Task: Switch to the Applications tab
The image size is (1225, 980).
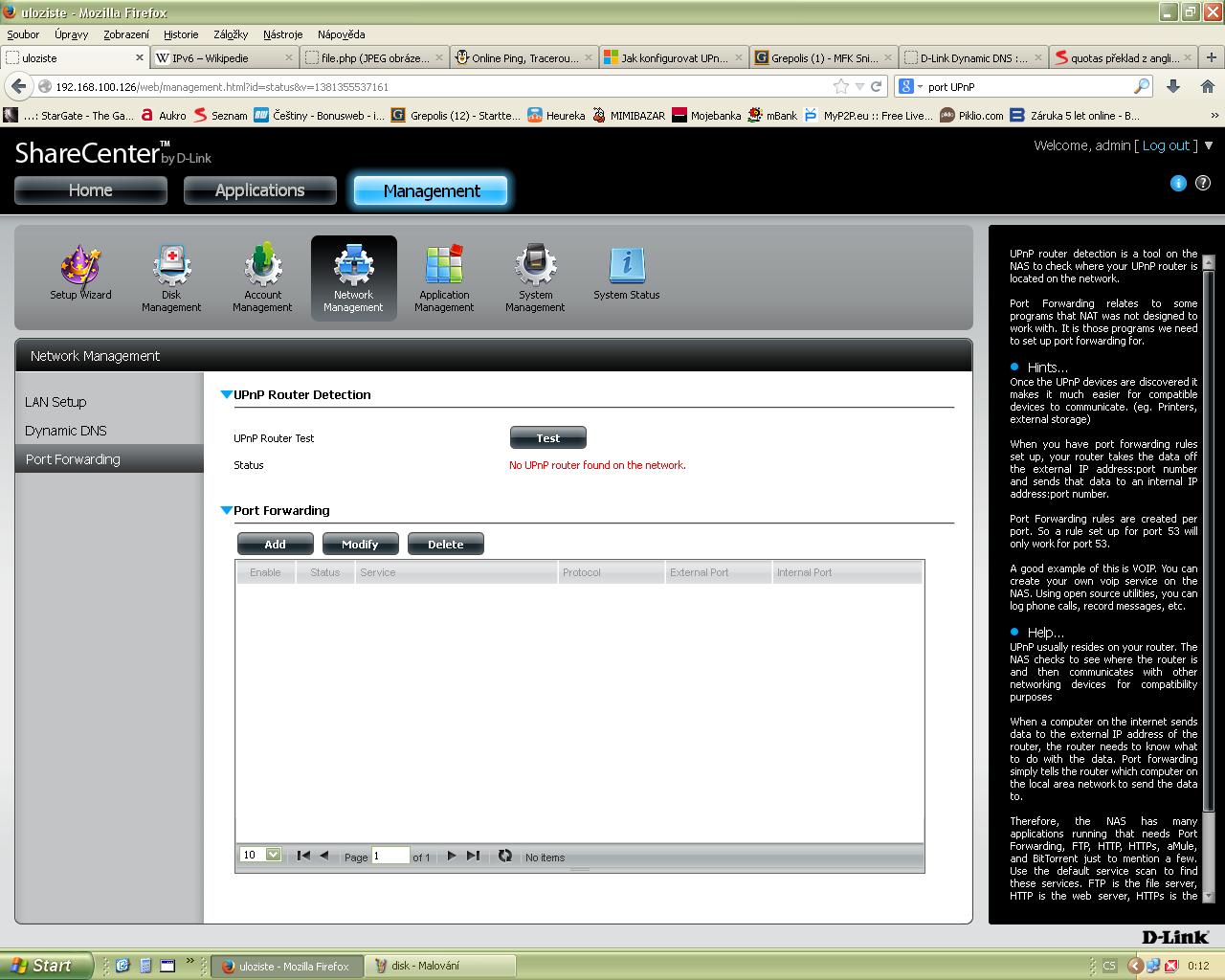Action: click(260, 190)
